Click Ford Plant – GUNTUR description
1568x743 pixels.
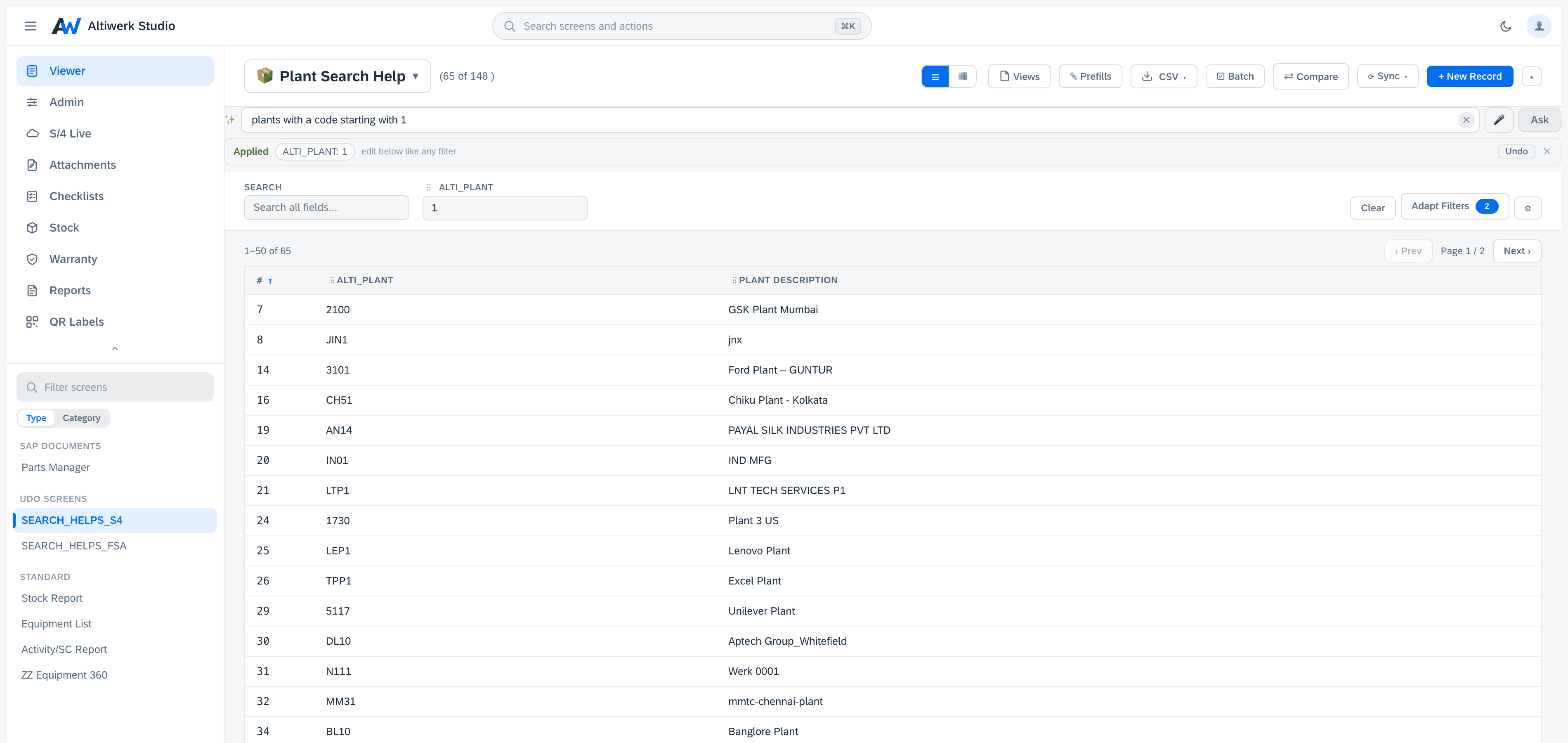tap(780, 370)
